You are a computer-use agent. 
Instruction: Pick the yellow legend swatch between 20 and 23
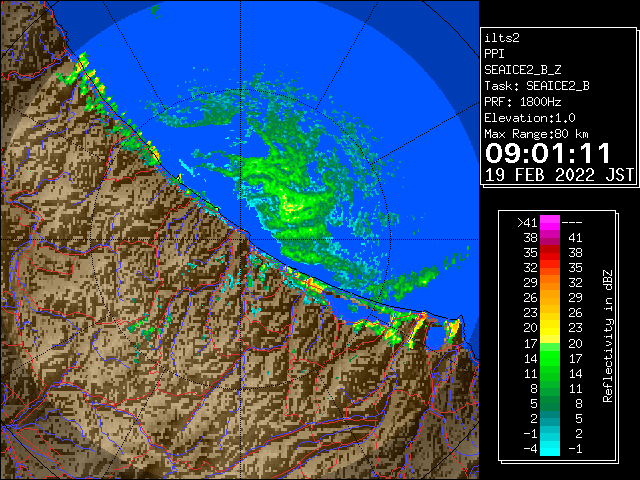pyautogui.click(x=550, y=328)
